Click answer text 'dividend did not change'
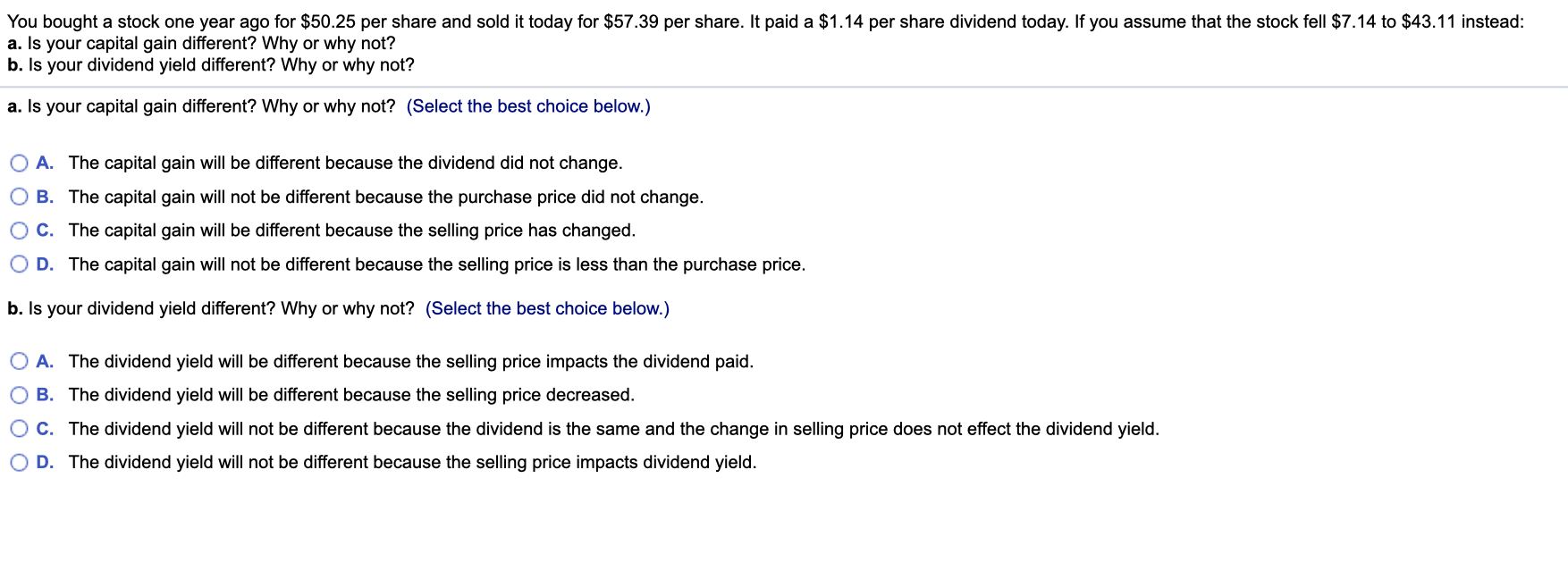The width and height of the screenshot is (1568, 579). pos(345,163)
